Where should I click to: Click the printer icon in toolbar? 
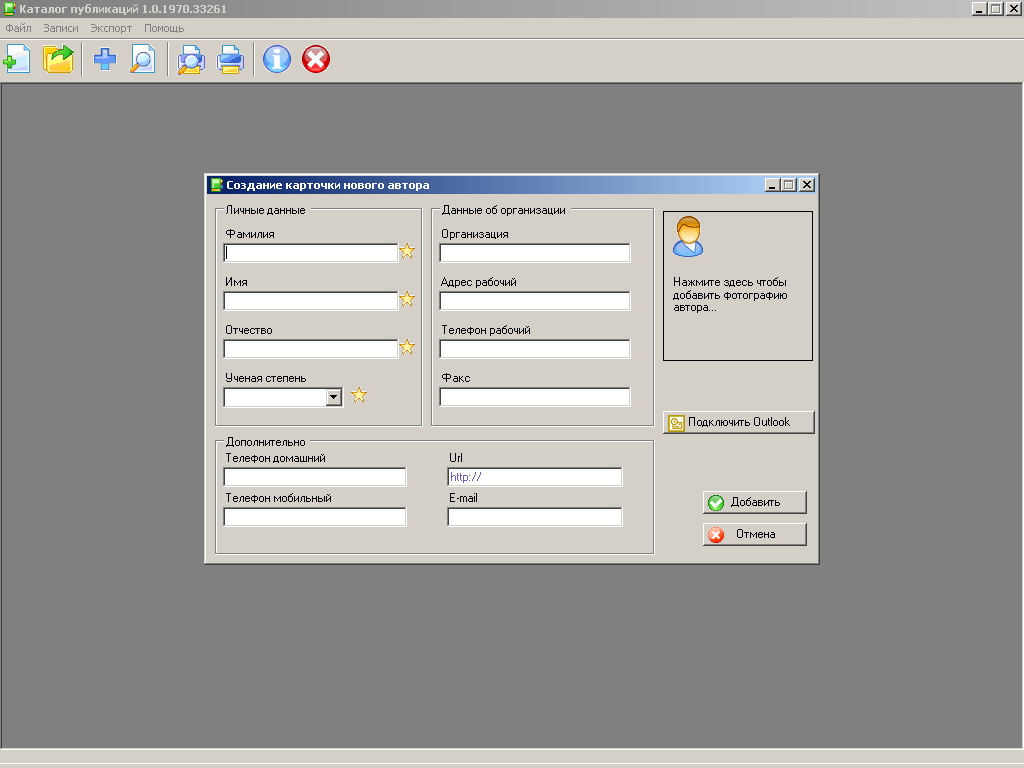[x=231, y=60]
